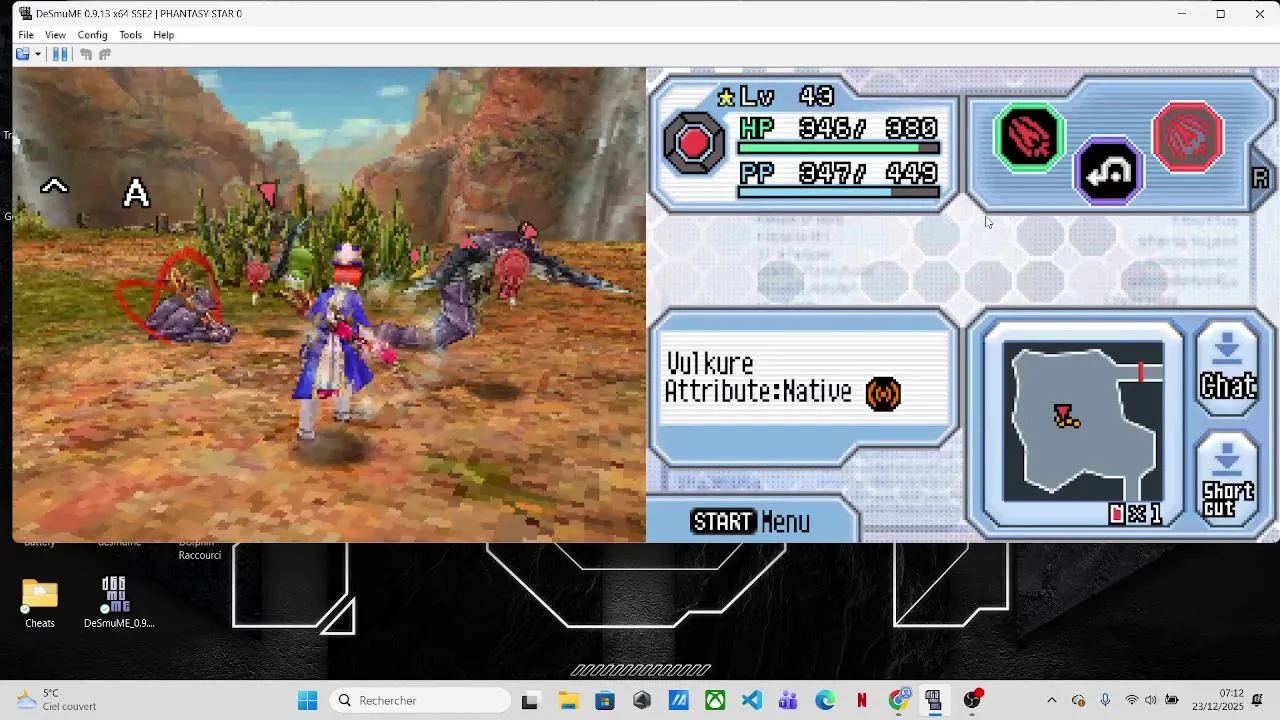Tap the red hexagon character icon

(x=693, y=142)
